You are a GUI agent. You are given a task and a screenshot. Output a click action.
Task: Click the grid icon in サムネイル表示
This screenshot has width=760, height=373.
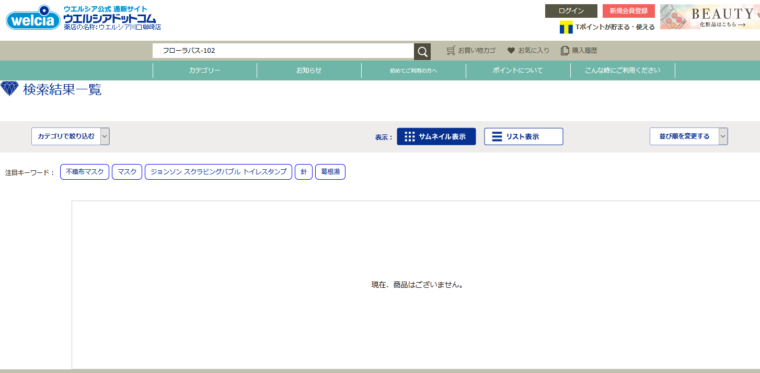tap(410, 137)
